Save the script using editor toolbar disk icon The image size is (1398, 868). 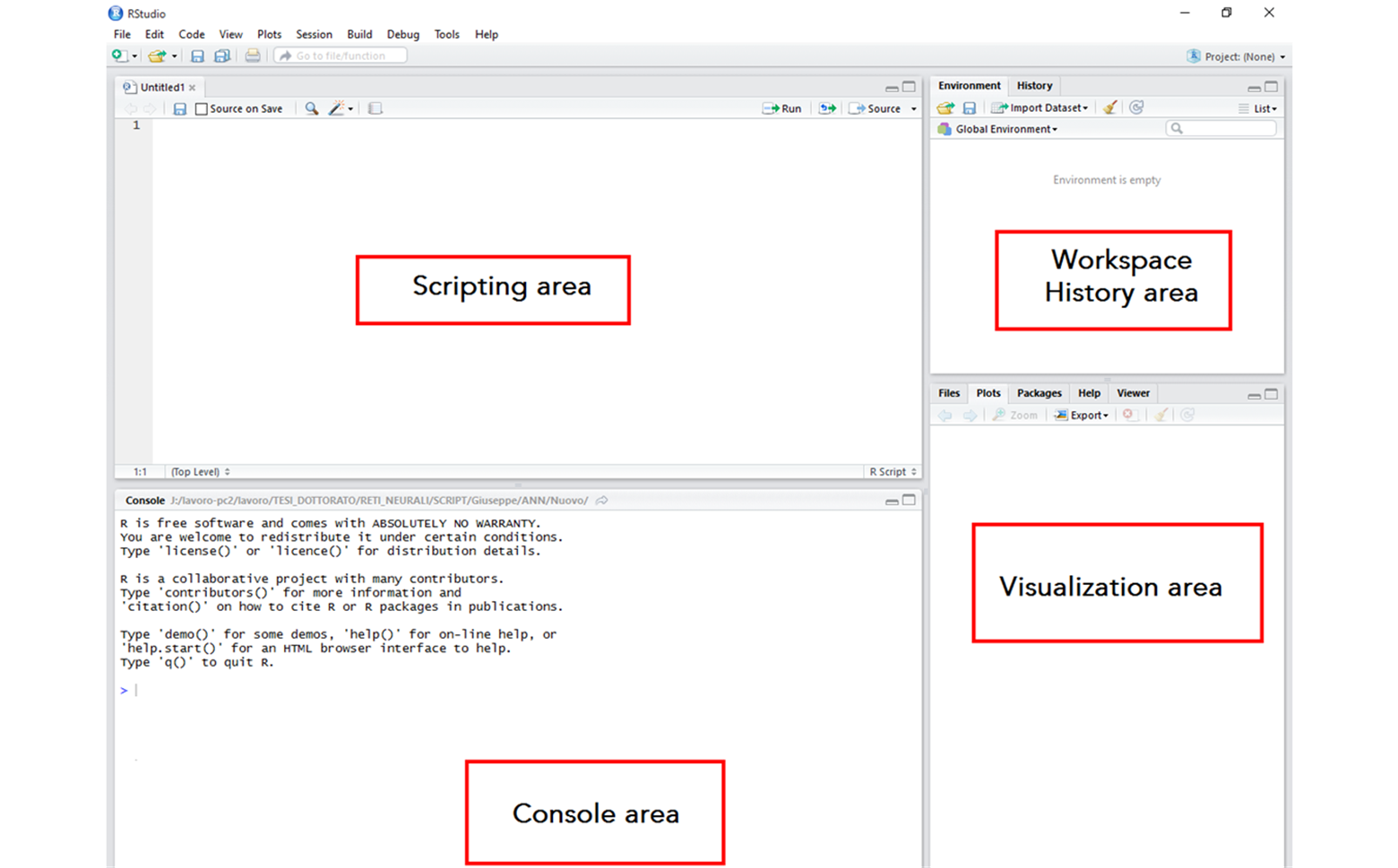pyautogui.click(x=179, y=108)
